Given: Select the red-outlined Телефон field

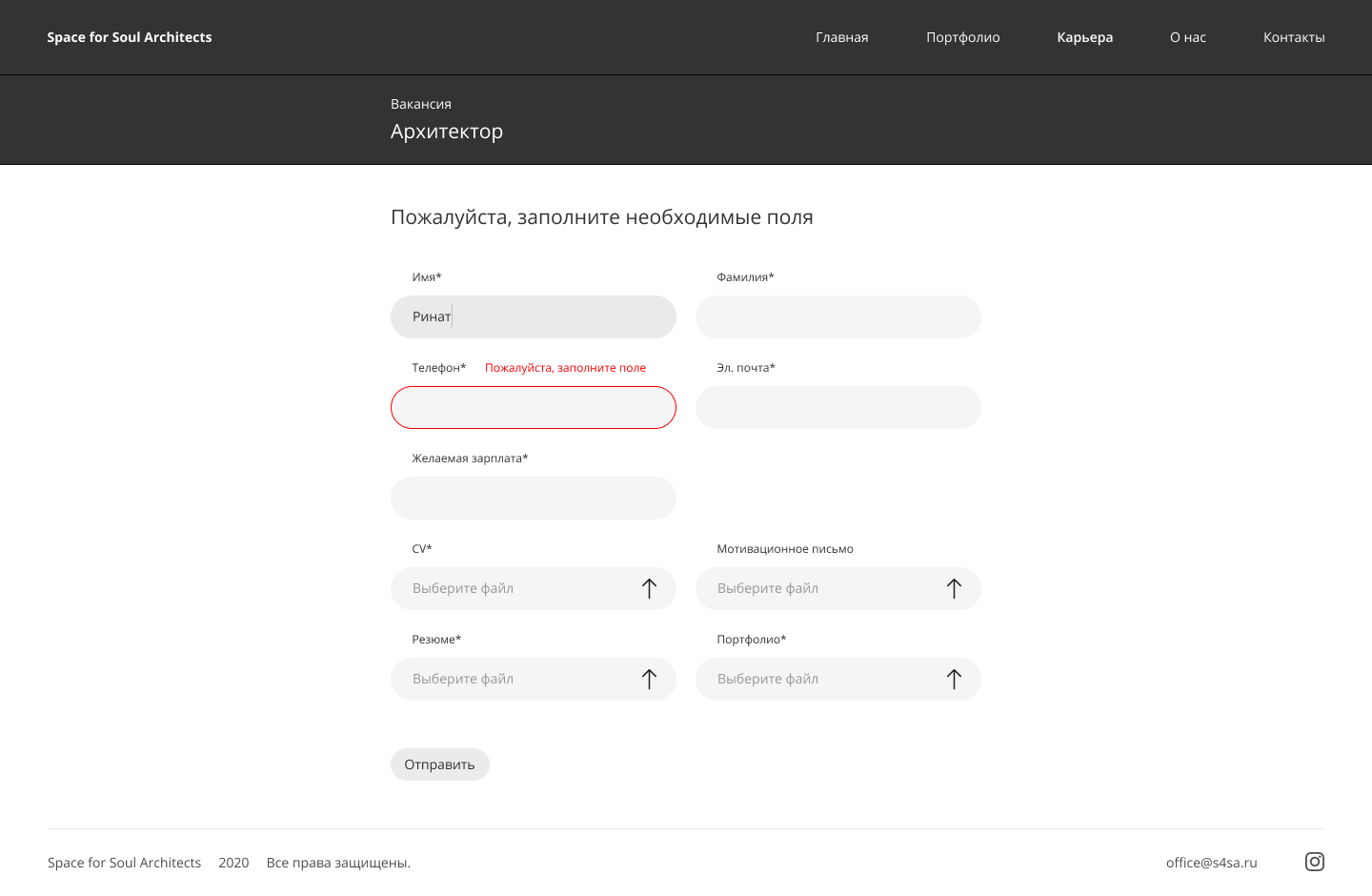Looking at the screenshot, I should (x=534, y=407).
